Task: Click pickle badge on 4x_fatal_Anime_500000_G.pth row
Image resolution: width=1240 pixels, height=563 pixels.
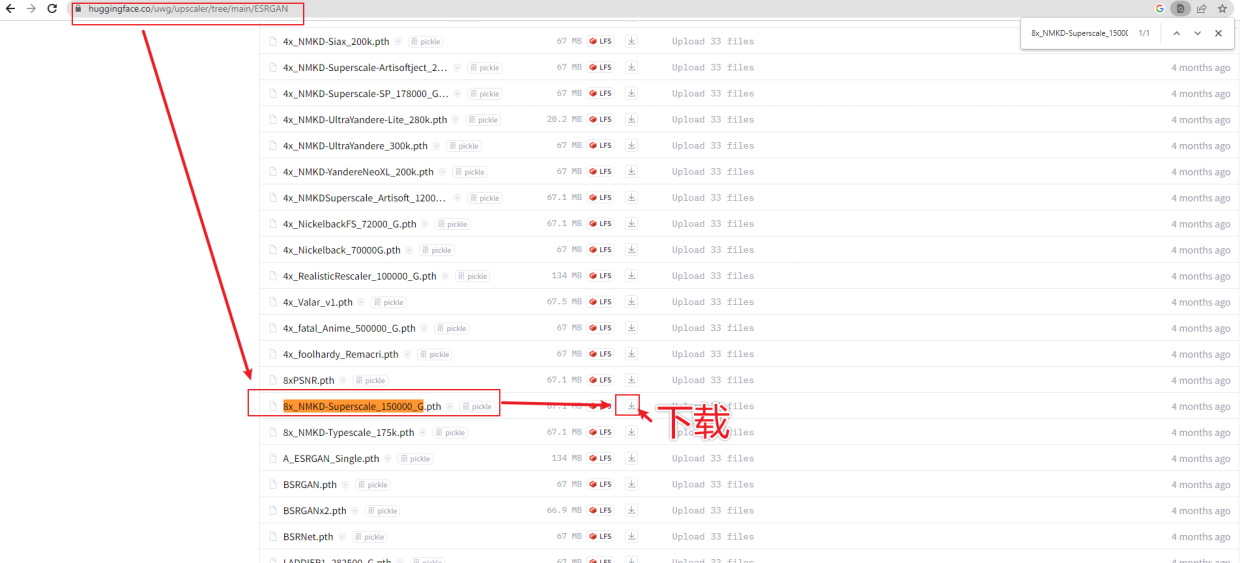Action: coord(452,328)
